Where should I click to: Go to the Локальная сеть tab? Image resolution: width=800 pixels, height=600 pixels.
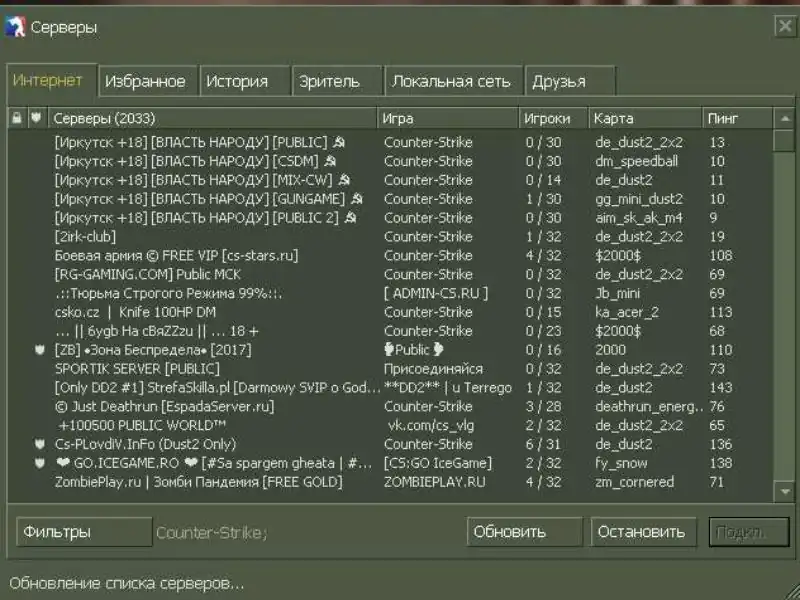tap(452, 81)
